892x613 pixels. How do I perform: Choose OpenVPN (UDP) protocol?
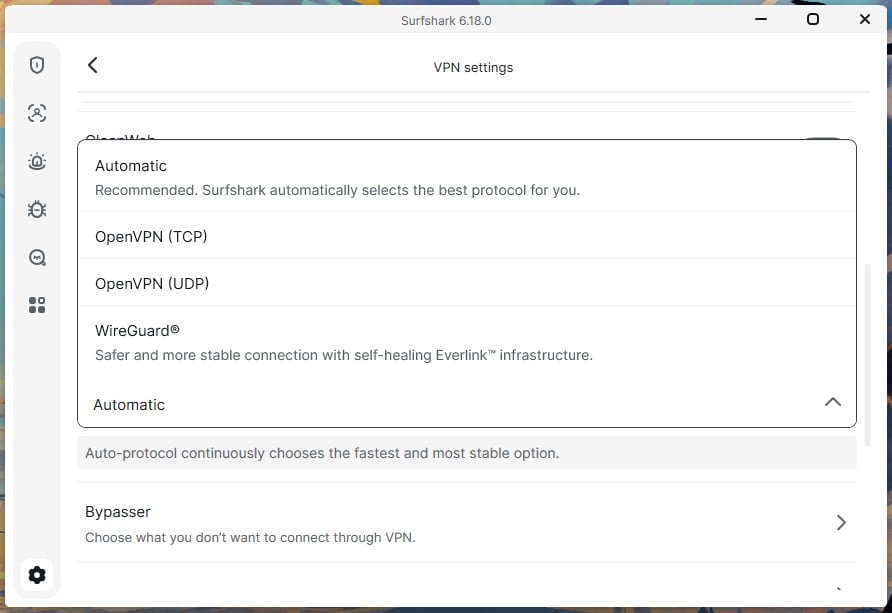[466, 283]
